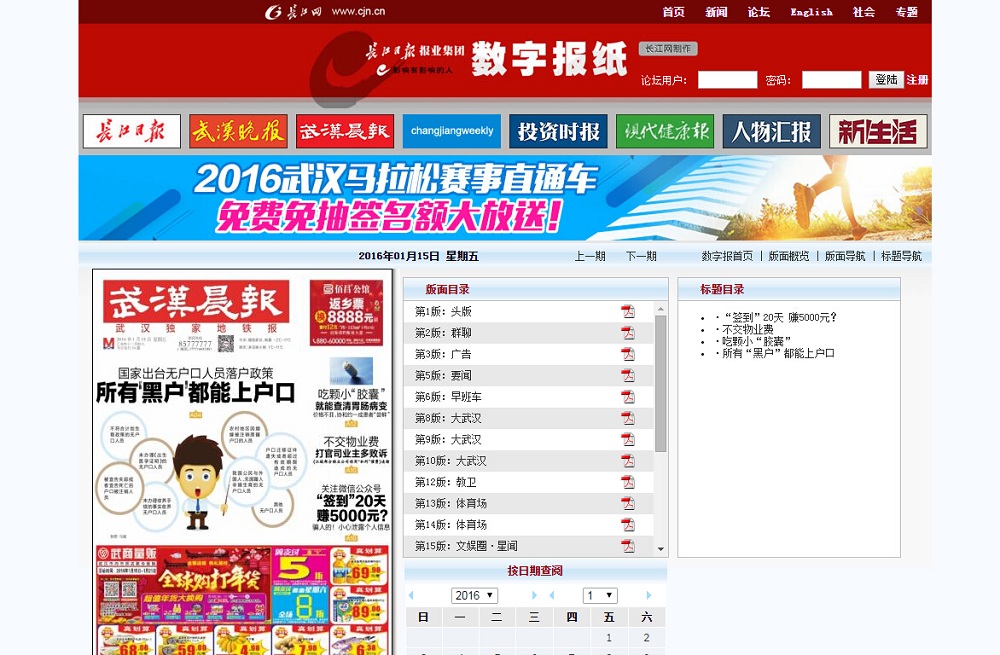
Task: Open PDF icon for 第15版 文娱圈·星闻
Action: point(628,546)
